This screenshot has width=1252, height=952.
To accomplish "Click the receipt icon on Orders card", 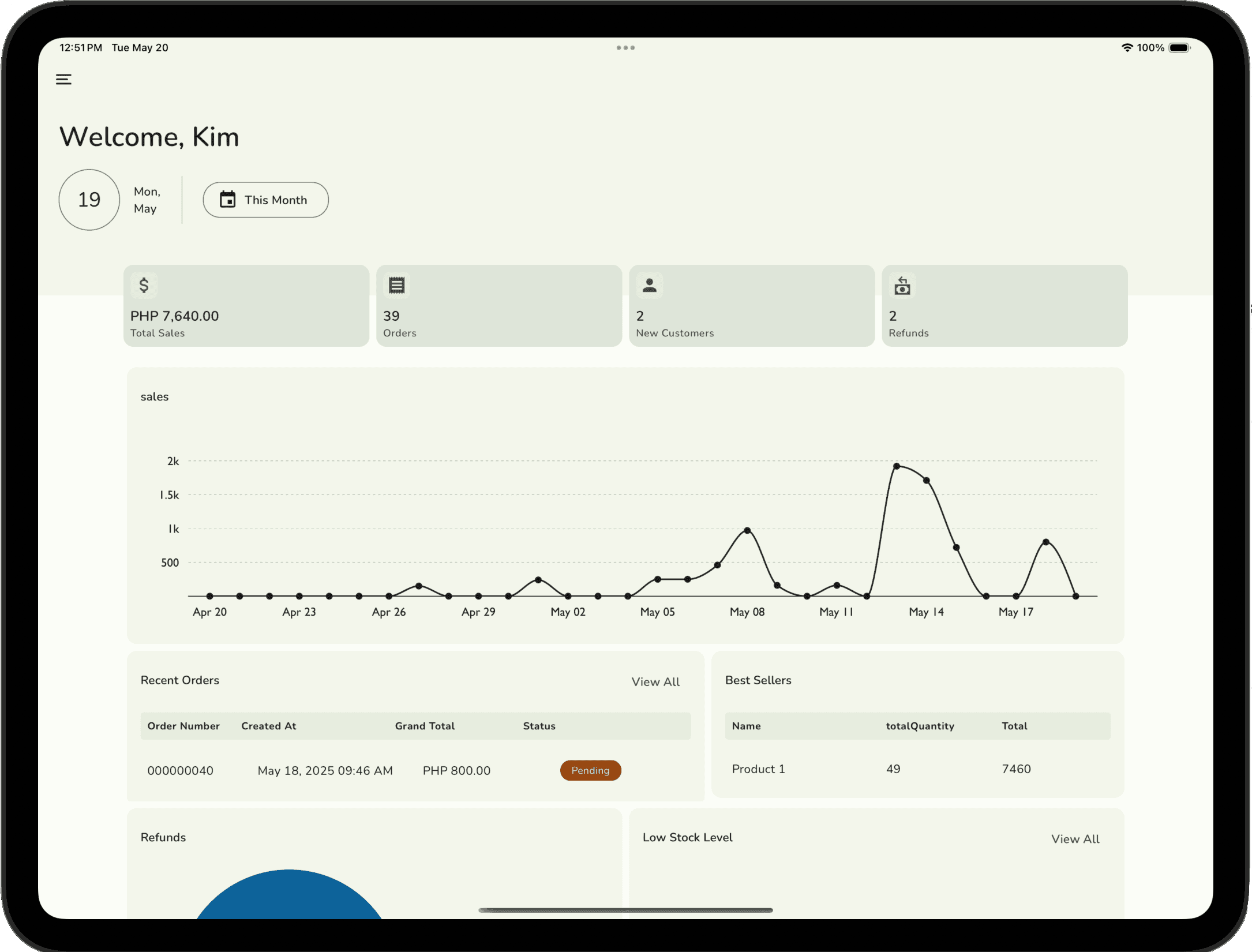I will 396,284.
